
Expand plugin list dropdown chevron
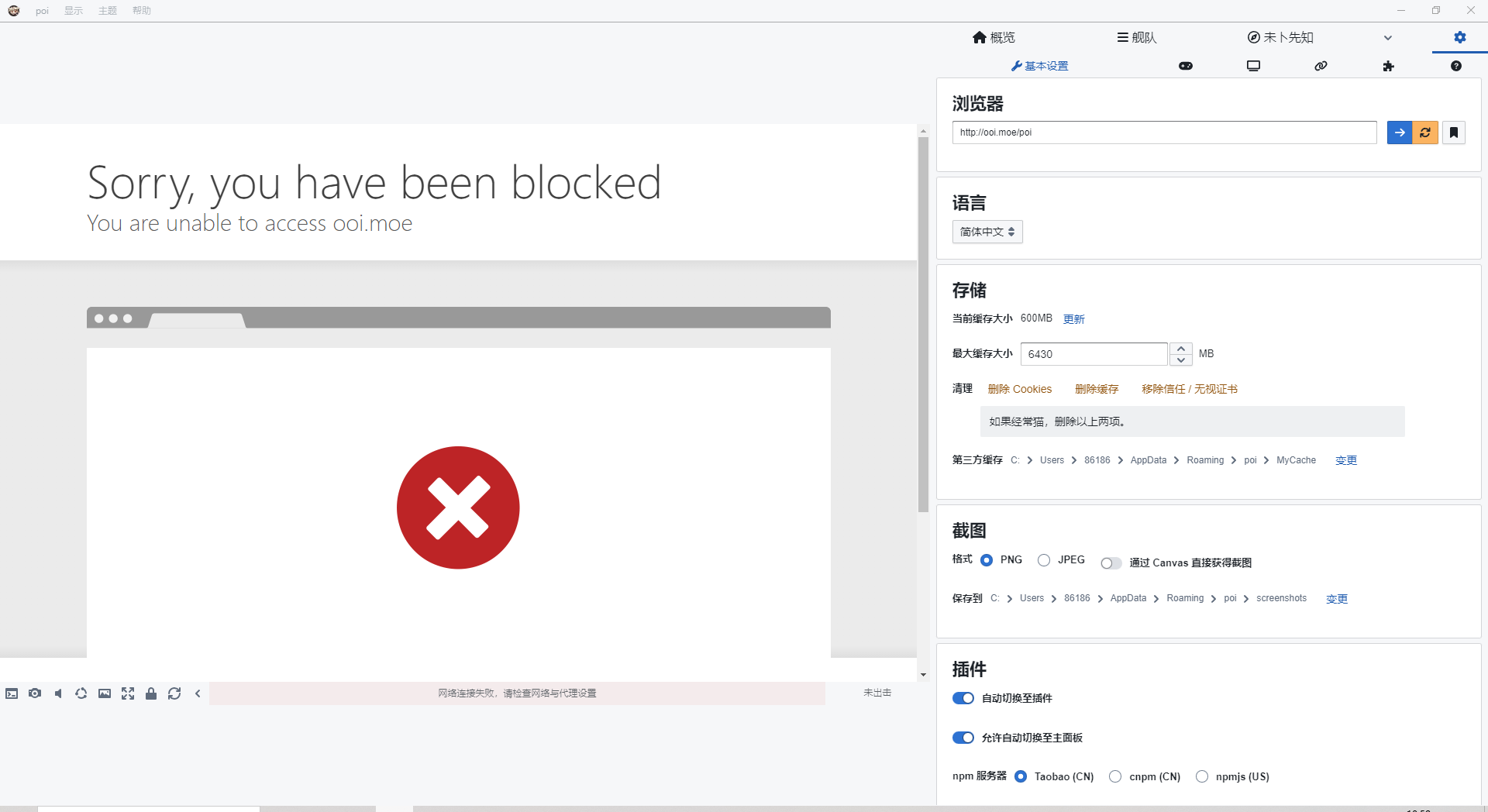point(1388,37)
